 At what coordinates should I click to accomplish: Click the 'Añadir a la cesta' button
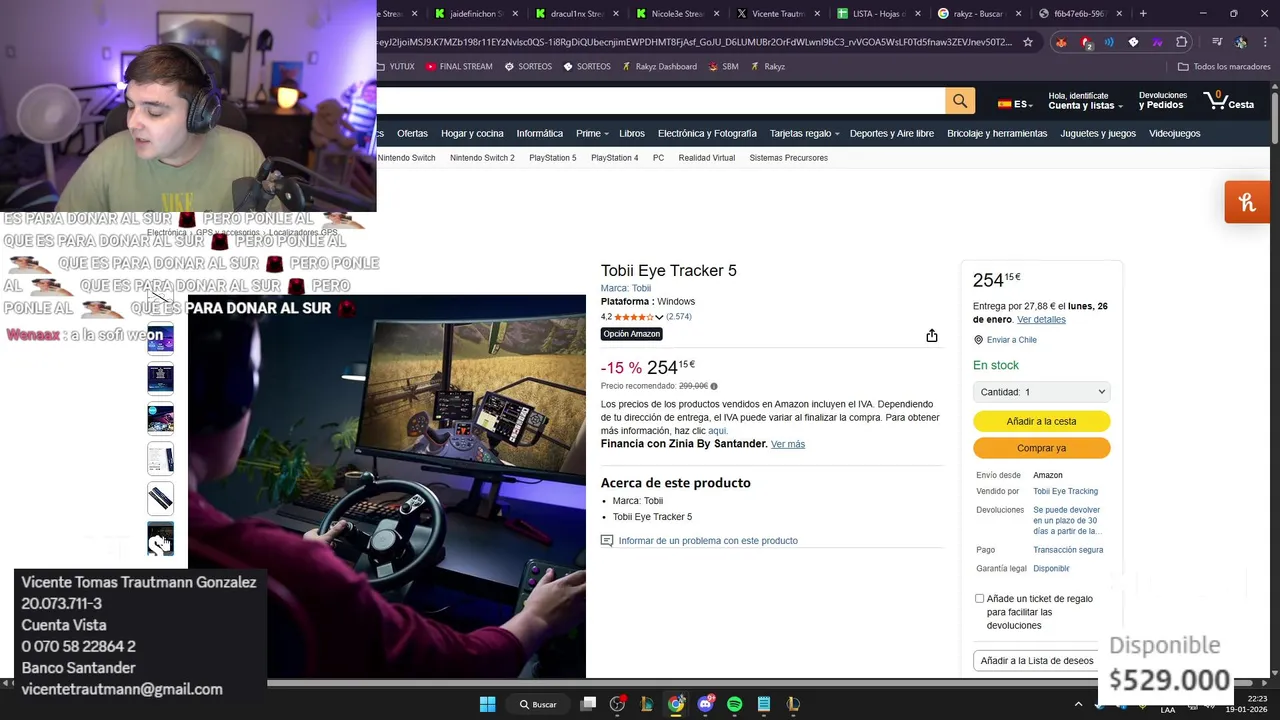point(1041,421)
